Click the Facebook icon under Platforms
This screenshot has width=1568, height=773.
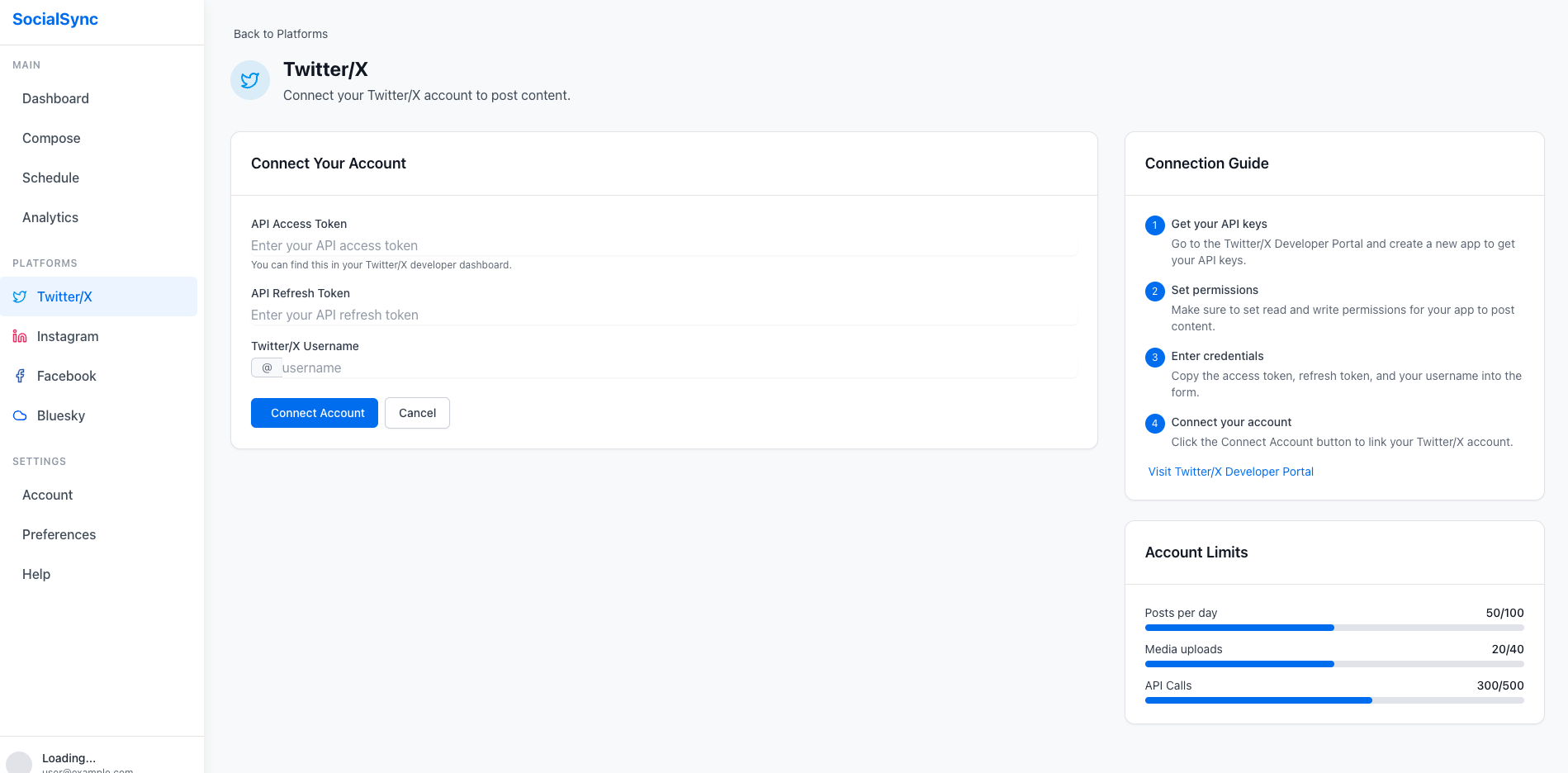(x=20, y=376)
